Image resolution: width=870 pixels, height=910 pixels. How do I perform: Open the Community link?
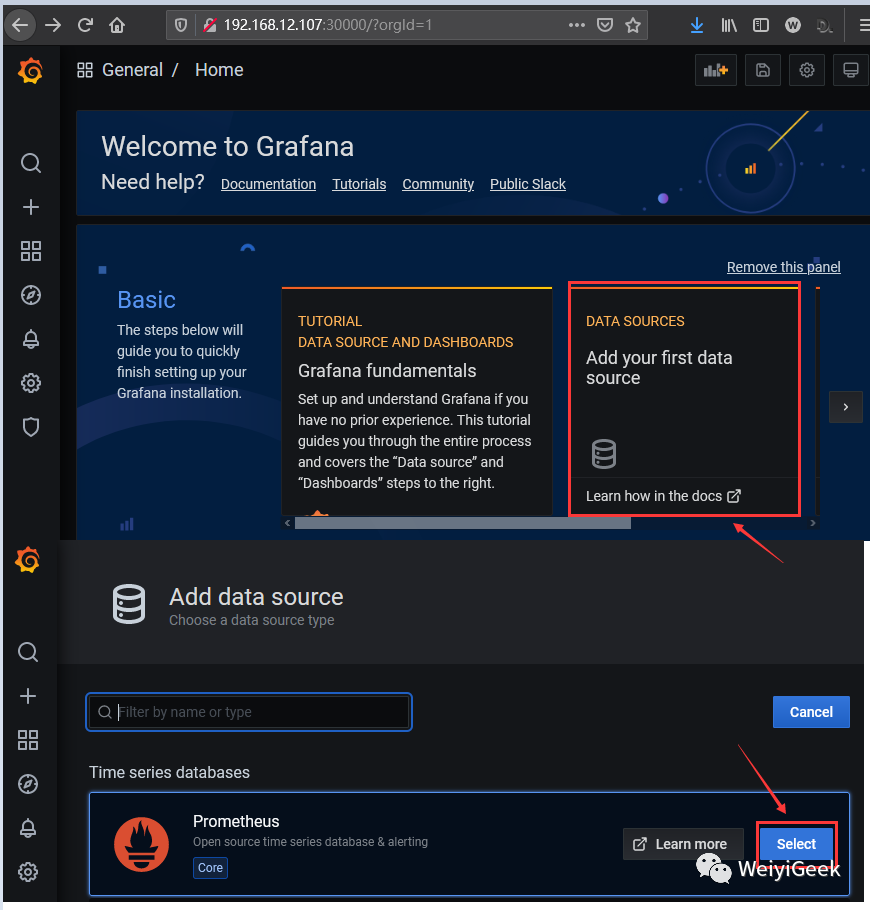coord(438,185)
